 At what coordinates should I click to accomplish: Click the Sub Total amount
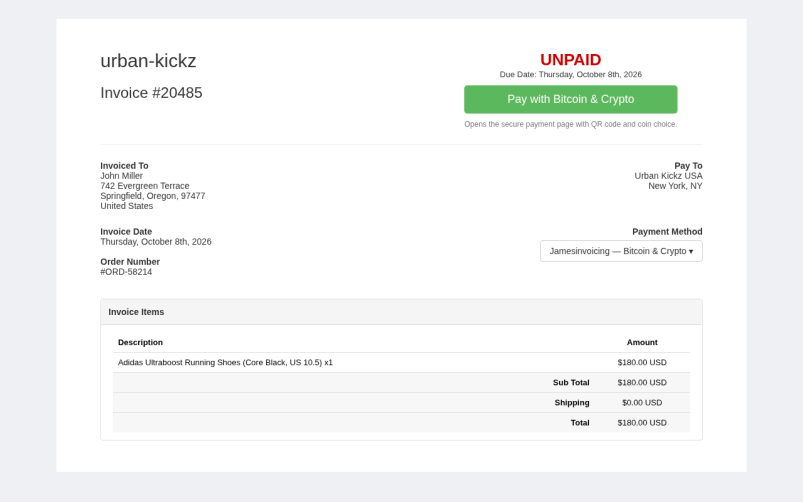[642, 383]
